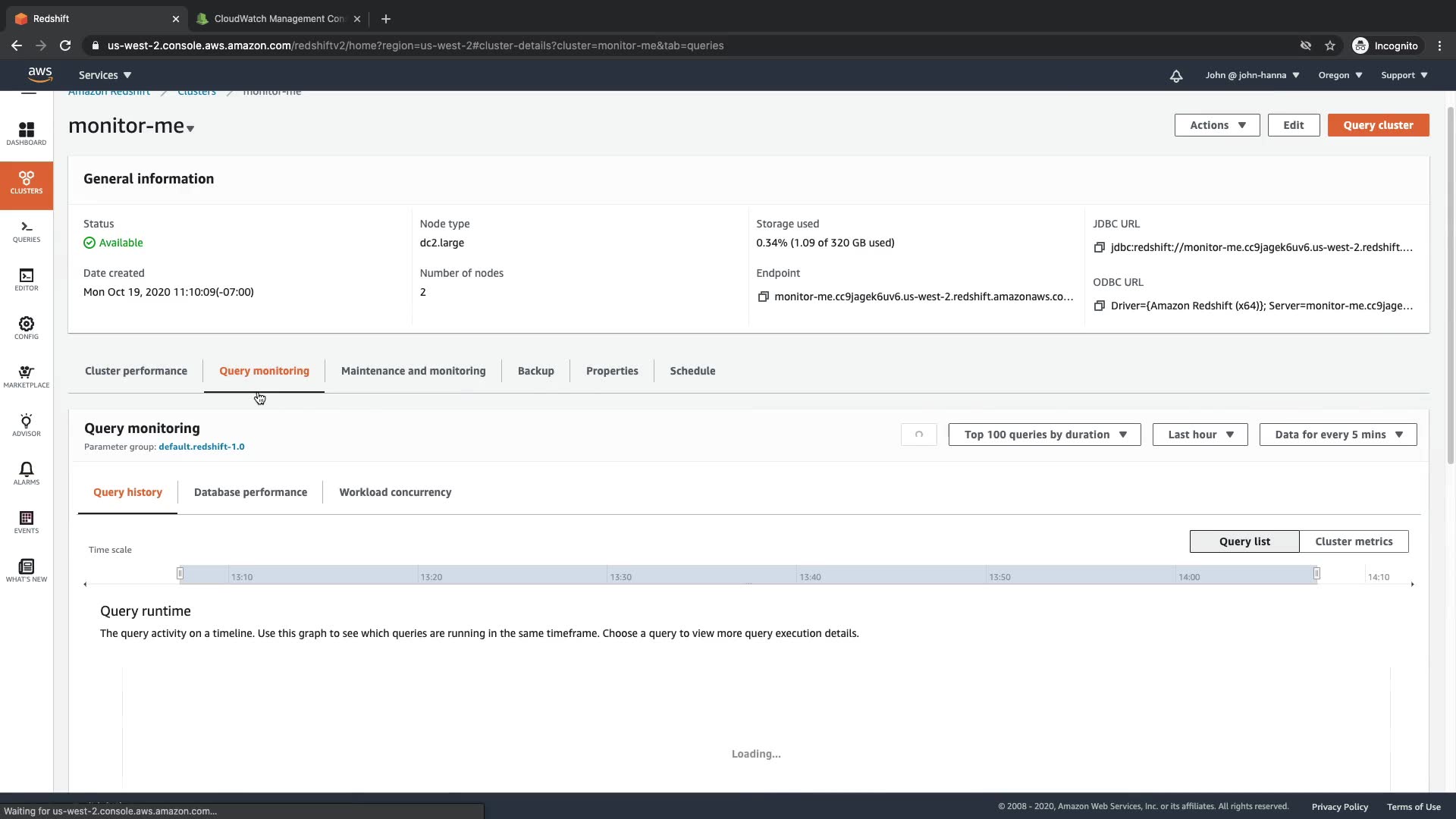
Task: Click the refresh button in Query monitoring
Action: click(918, 435)
